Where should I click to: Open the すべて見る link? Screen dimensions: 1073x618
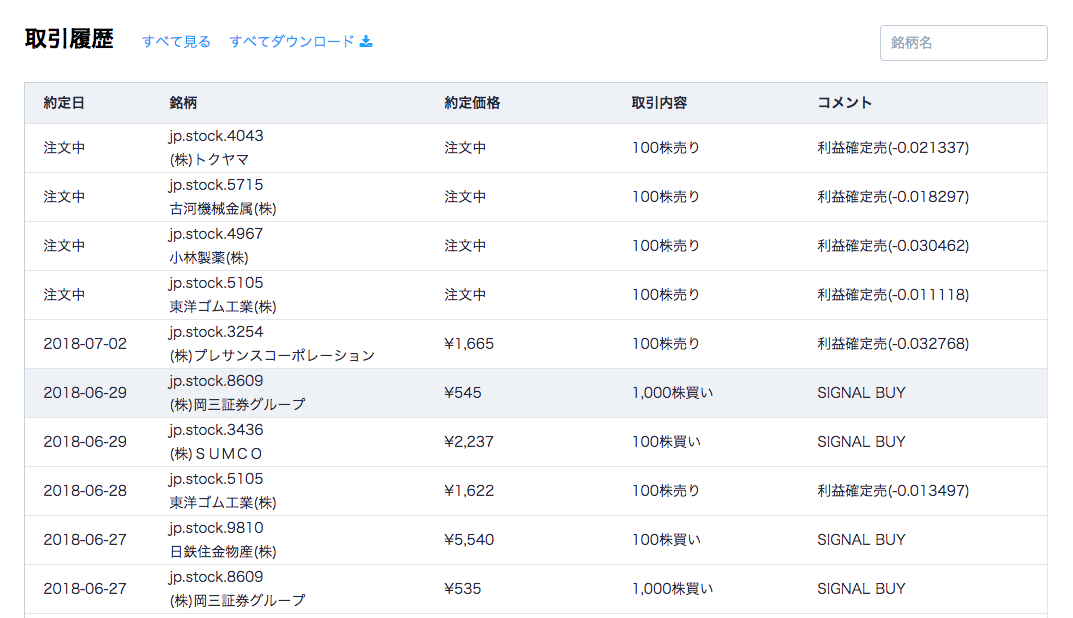[x=176, y=42]
